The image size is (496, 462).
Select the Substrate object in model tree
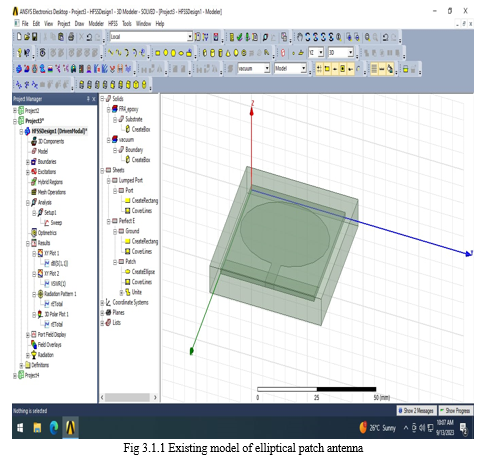click(133, 119)
